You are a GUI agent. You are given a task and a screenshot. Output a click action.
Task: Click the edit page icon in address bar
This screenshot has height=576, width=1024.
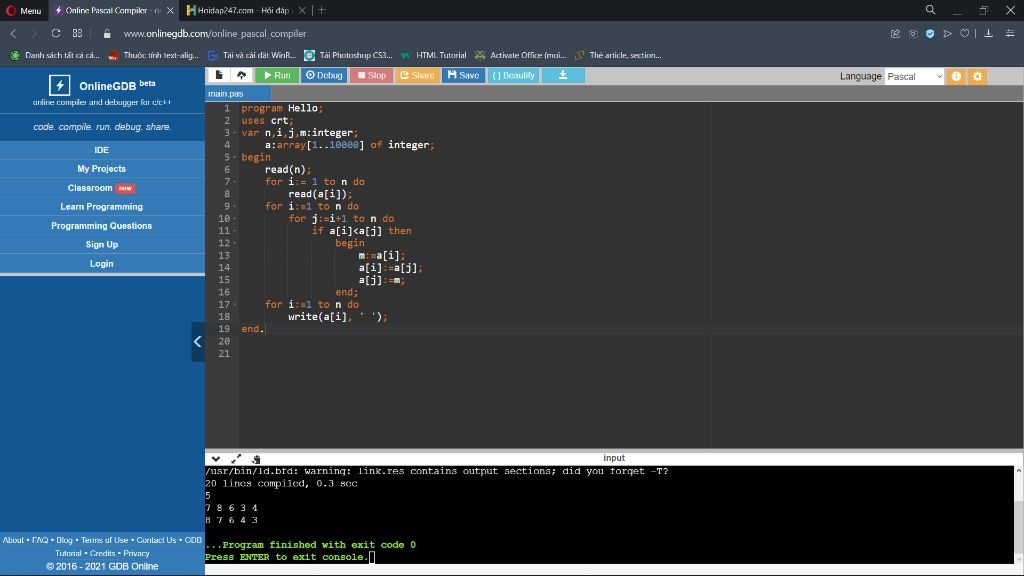[x=895, y=33]
